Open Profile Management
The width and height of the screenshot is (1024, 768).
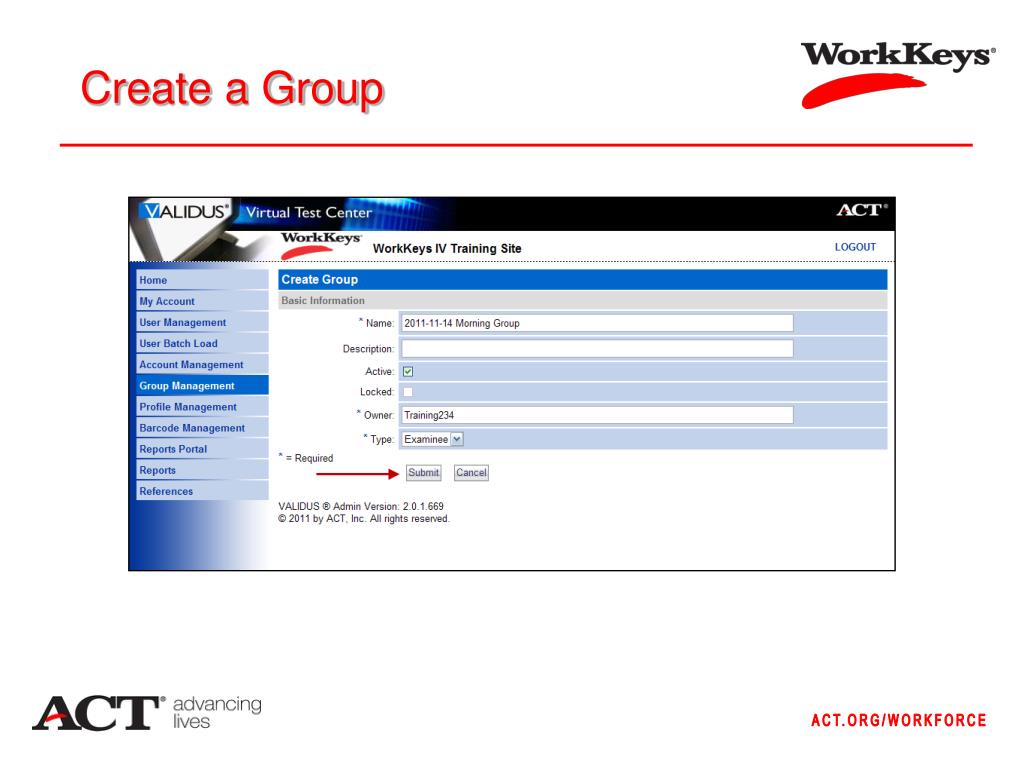[202, 407]
